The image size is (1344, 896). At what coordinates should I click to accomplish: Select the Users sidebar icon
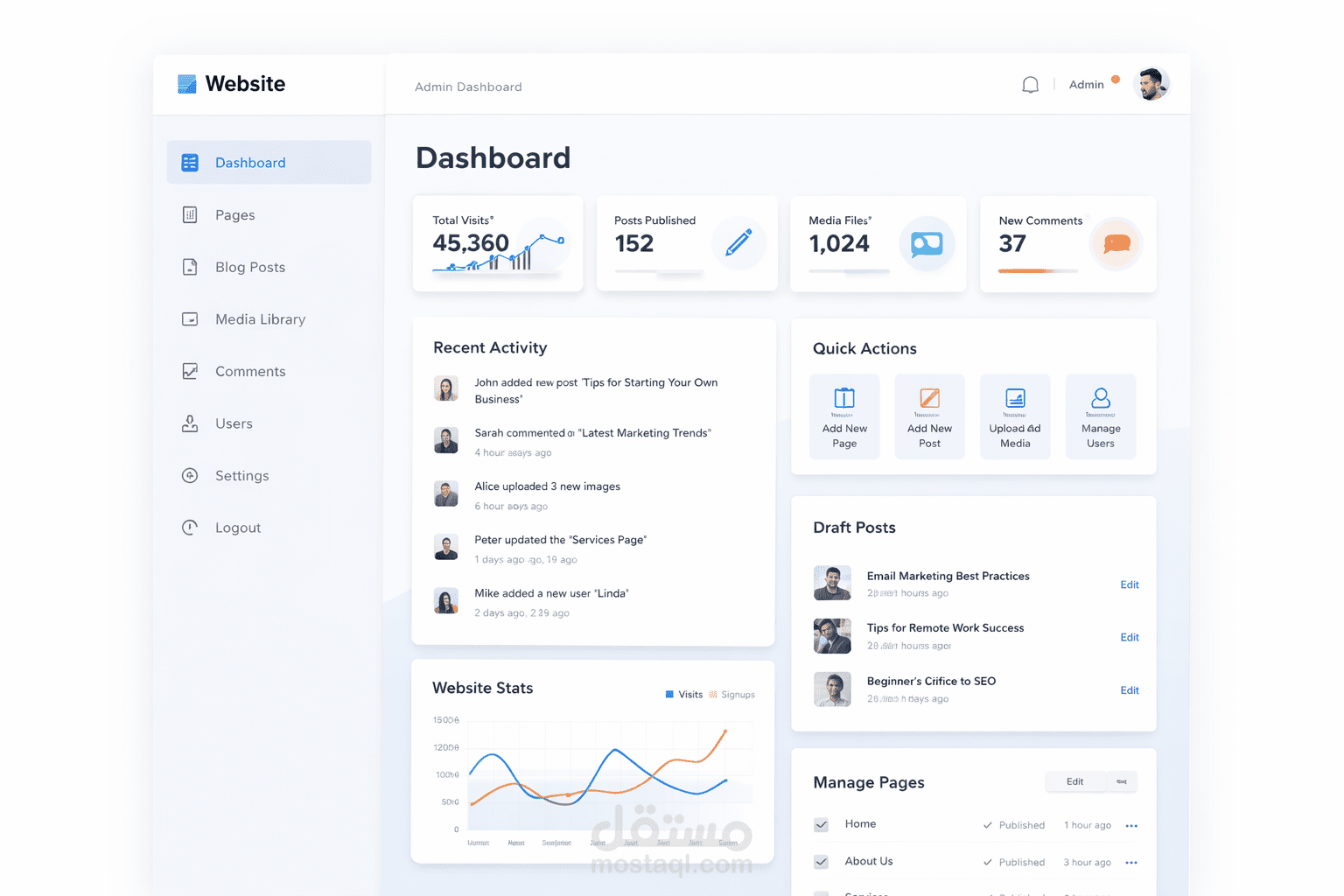click(190, 423)
